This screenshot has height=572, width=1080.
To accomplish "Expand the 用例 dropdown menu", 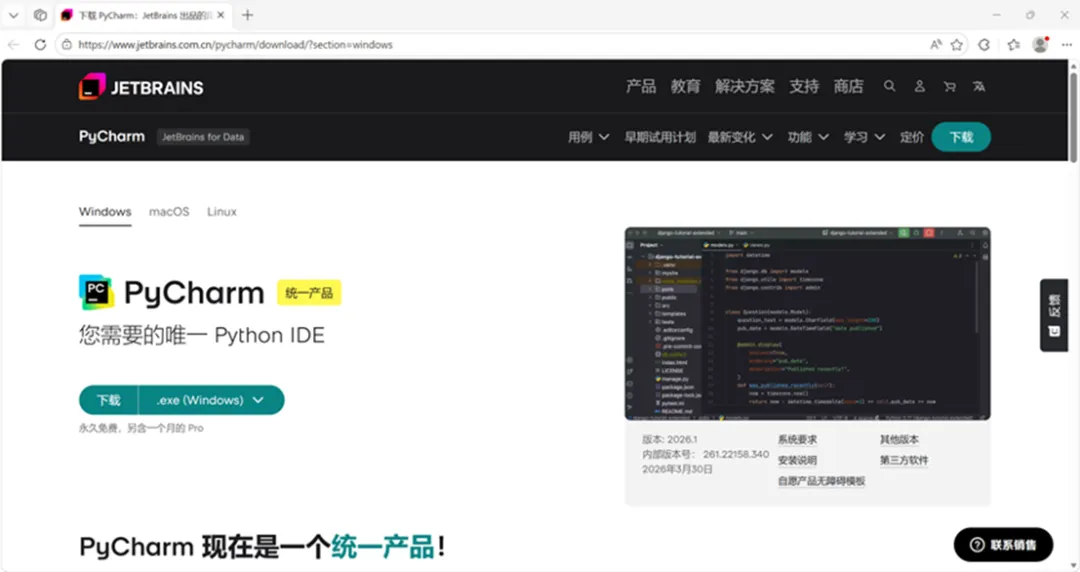I will [588, 137].
